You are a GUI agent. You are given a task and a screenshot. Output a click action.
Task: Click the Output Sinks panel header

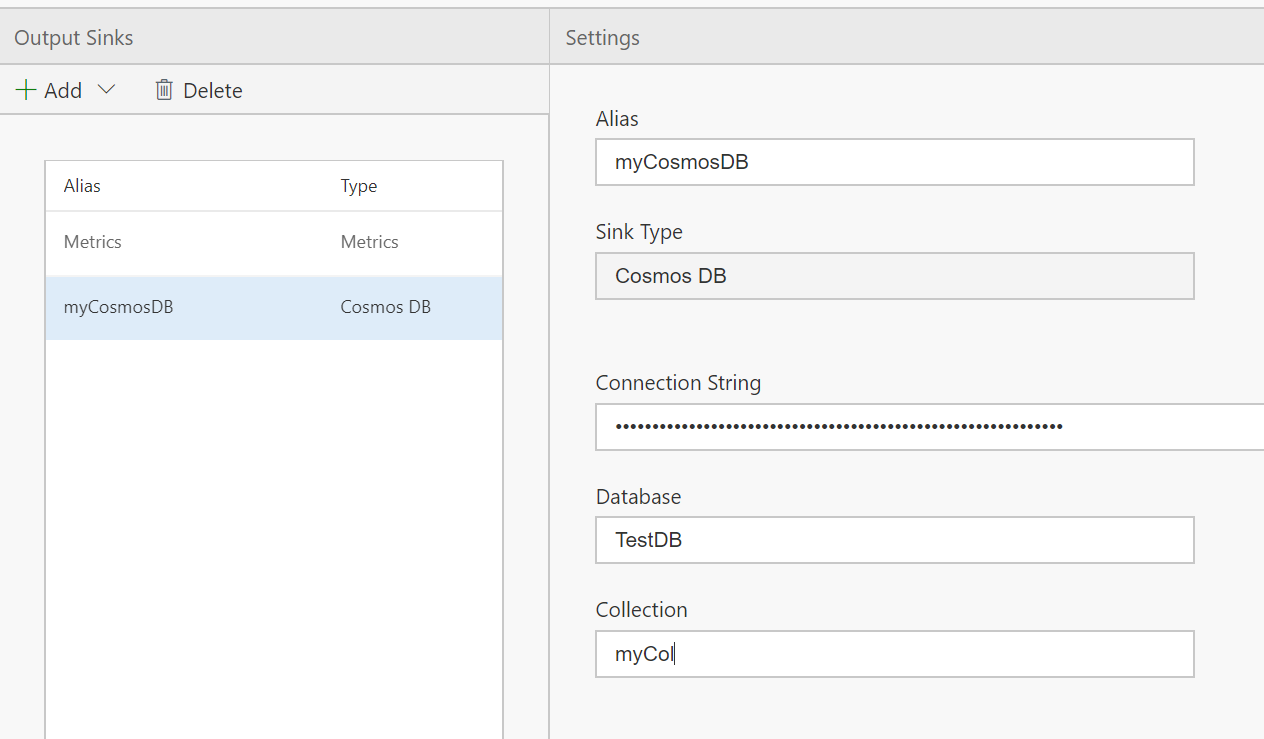74,38
